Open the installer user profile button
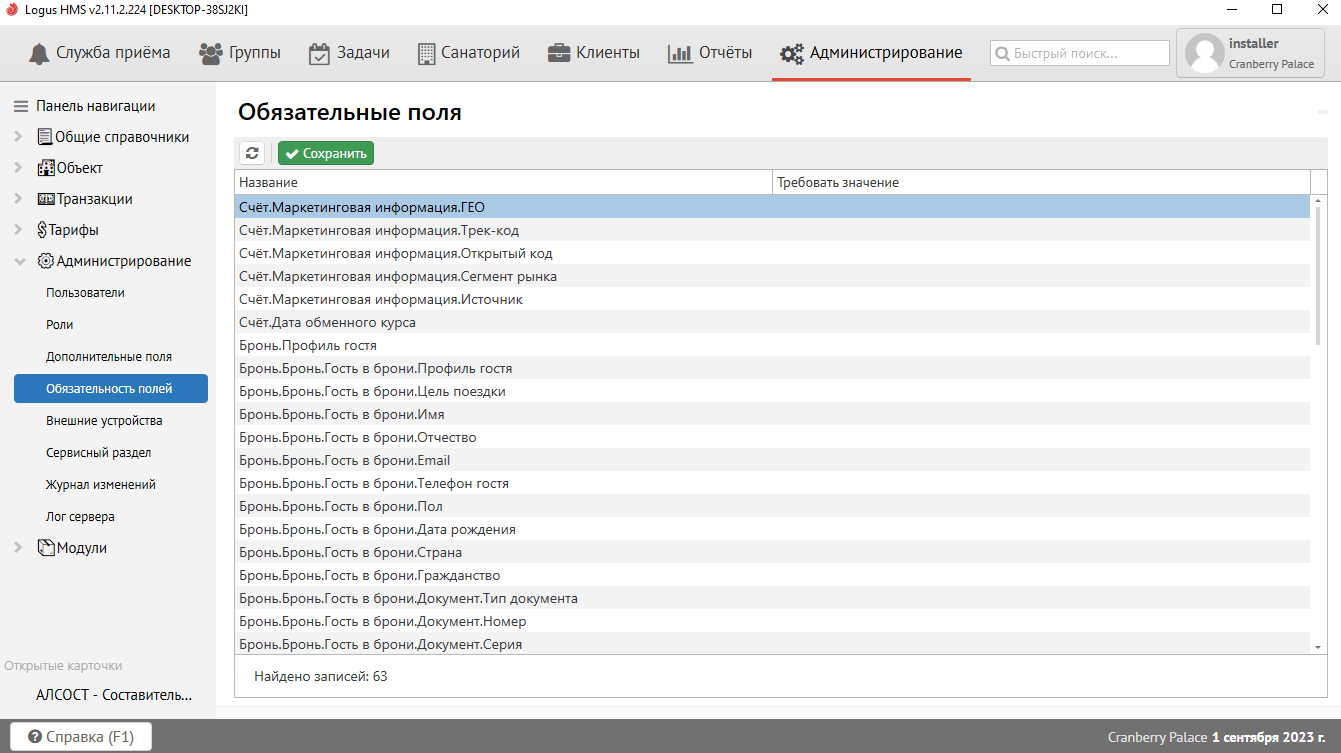1341x753 pixels. coord(1251,53)
